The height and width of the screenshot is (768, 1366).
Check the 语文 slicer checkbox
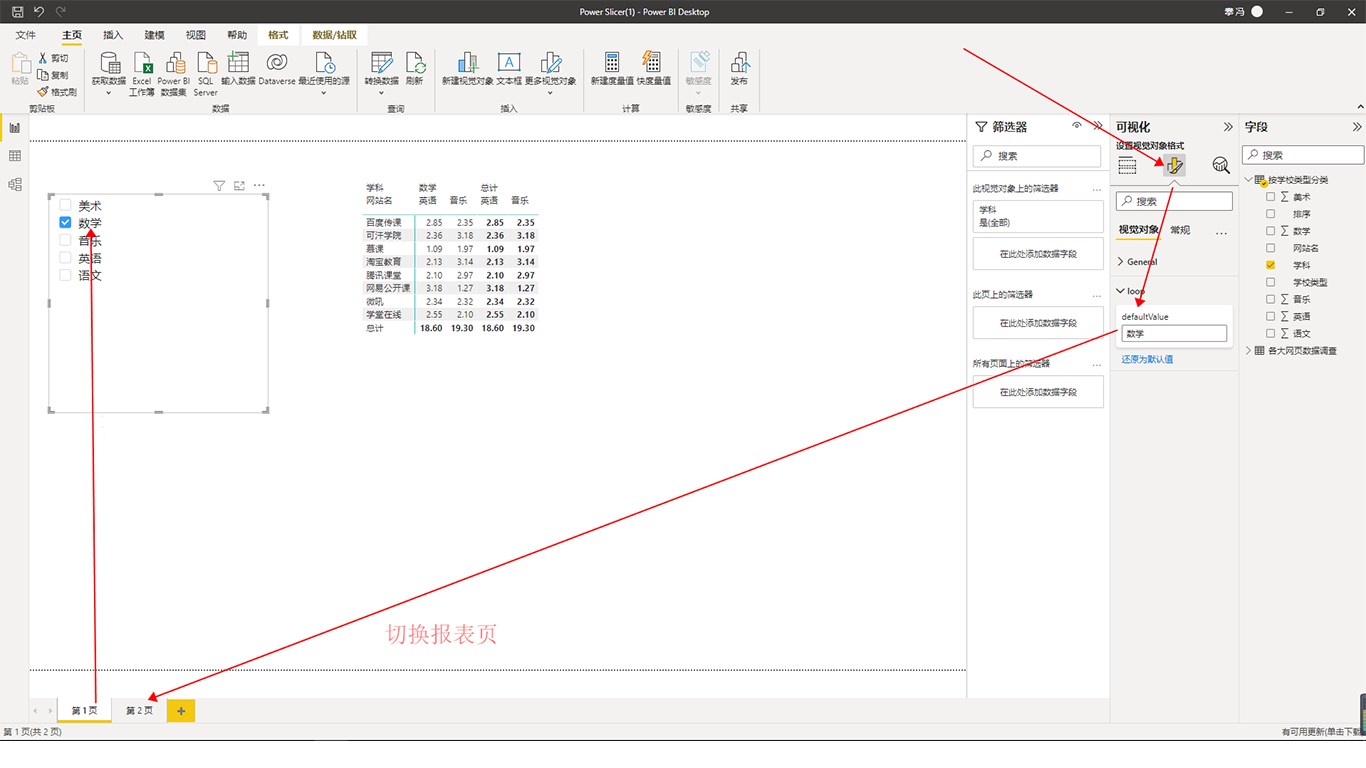click(65, 275)
